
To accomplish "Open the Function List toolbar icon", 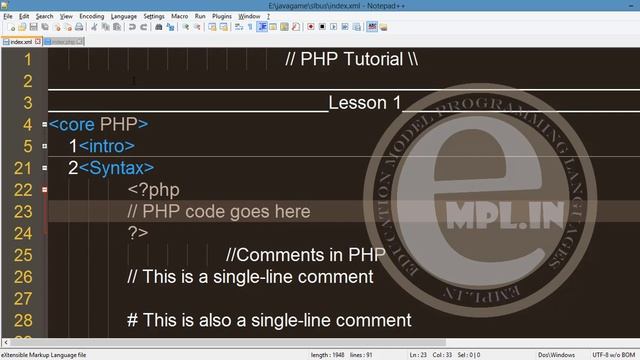I will pyautogui.click(x=296, y=27).
